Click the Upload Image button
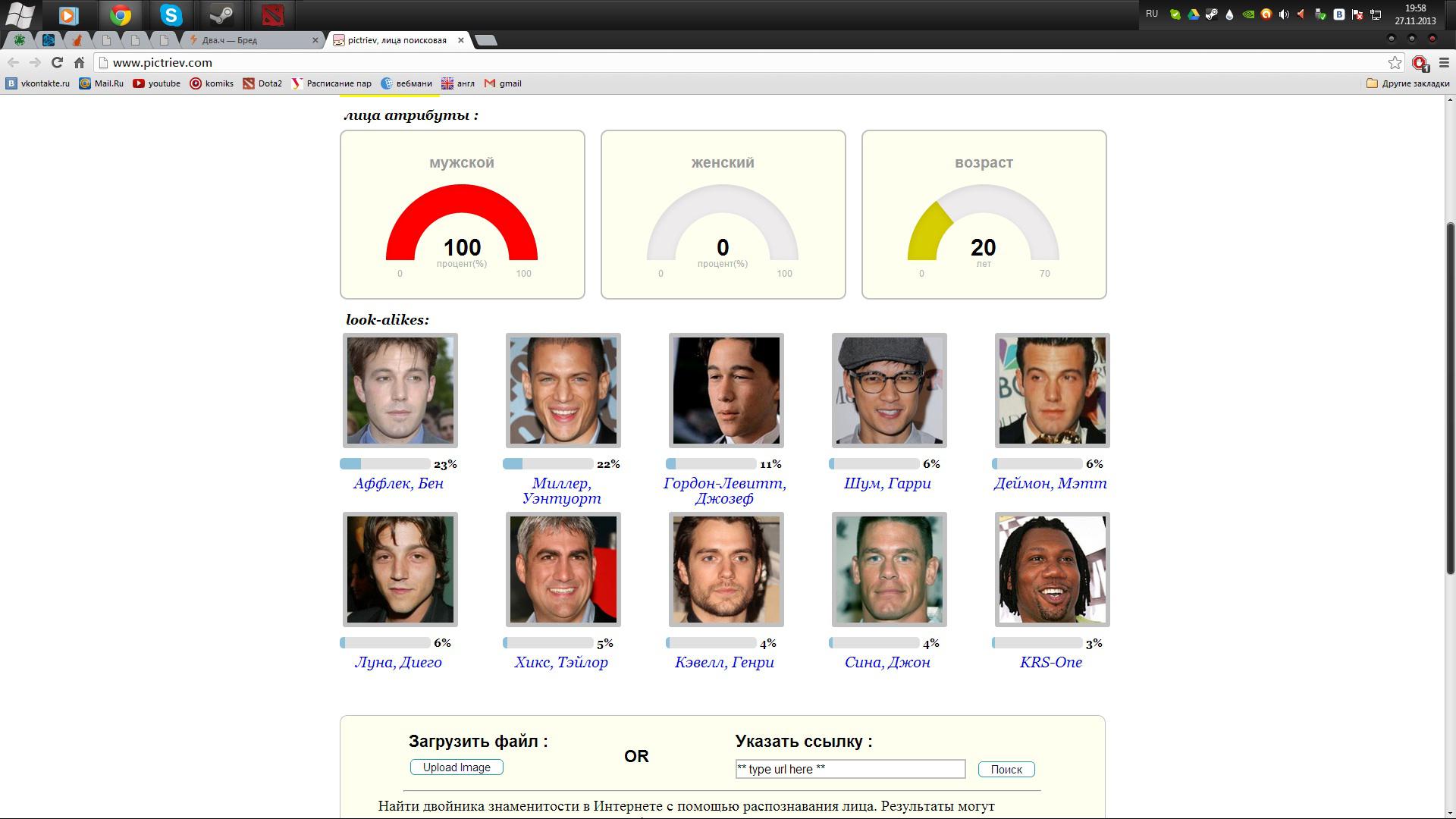Image resolution: width=1456 pixels, height=819 pixels. (x=457, y=767)
